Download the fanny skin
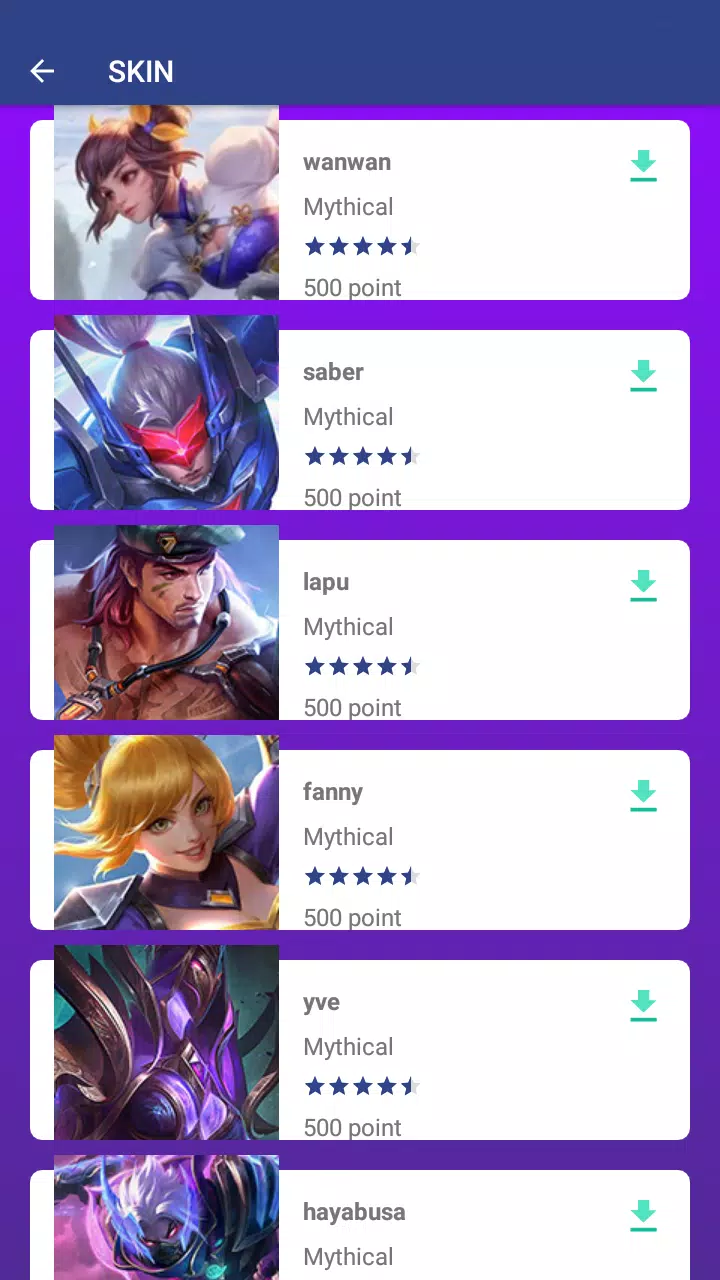 click(643, 796)
